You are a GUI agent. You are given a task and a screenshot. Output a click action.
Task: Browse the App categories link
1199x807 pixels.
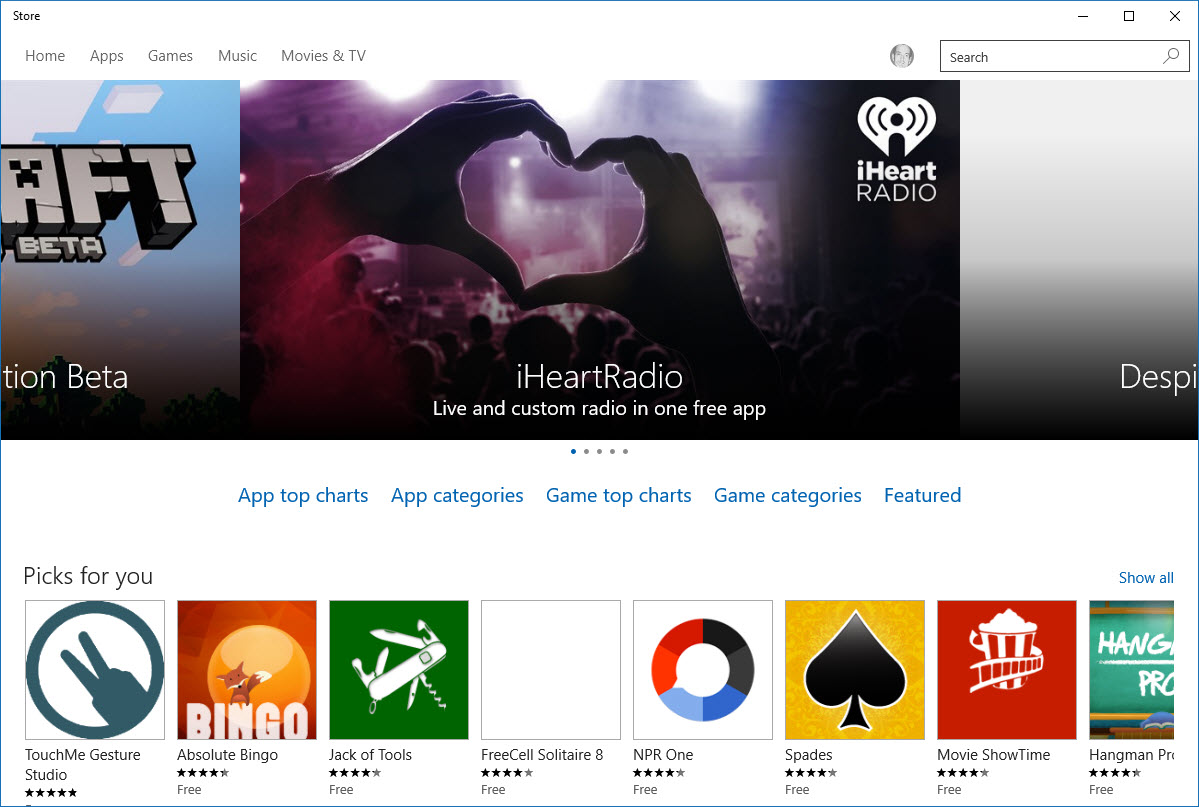click(457, 495)
